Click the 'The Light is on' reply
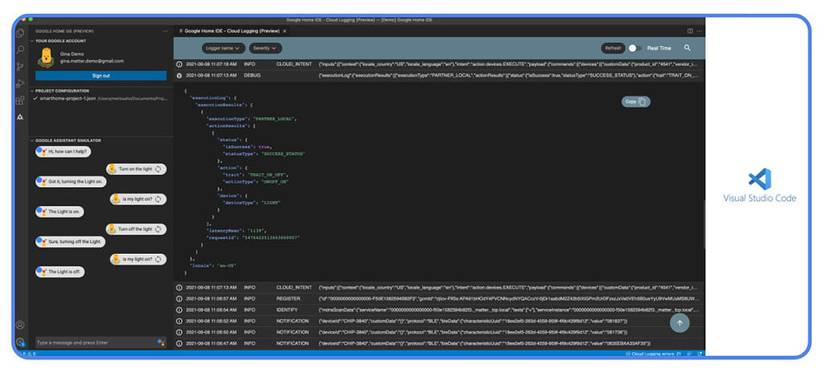This screenshot has height=370, width=825. coord(59,212)
